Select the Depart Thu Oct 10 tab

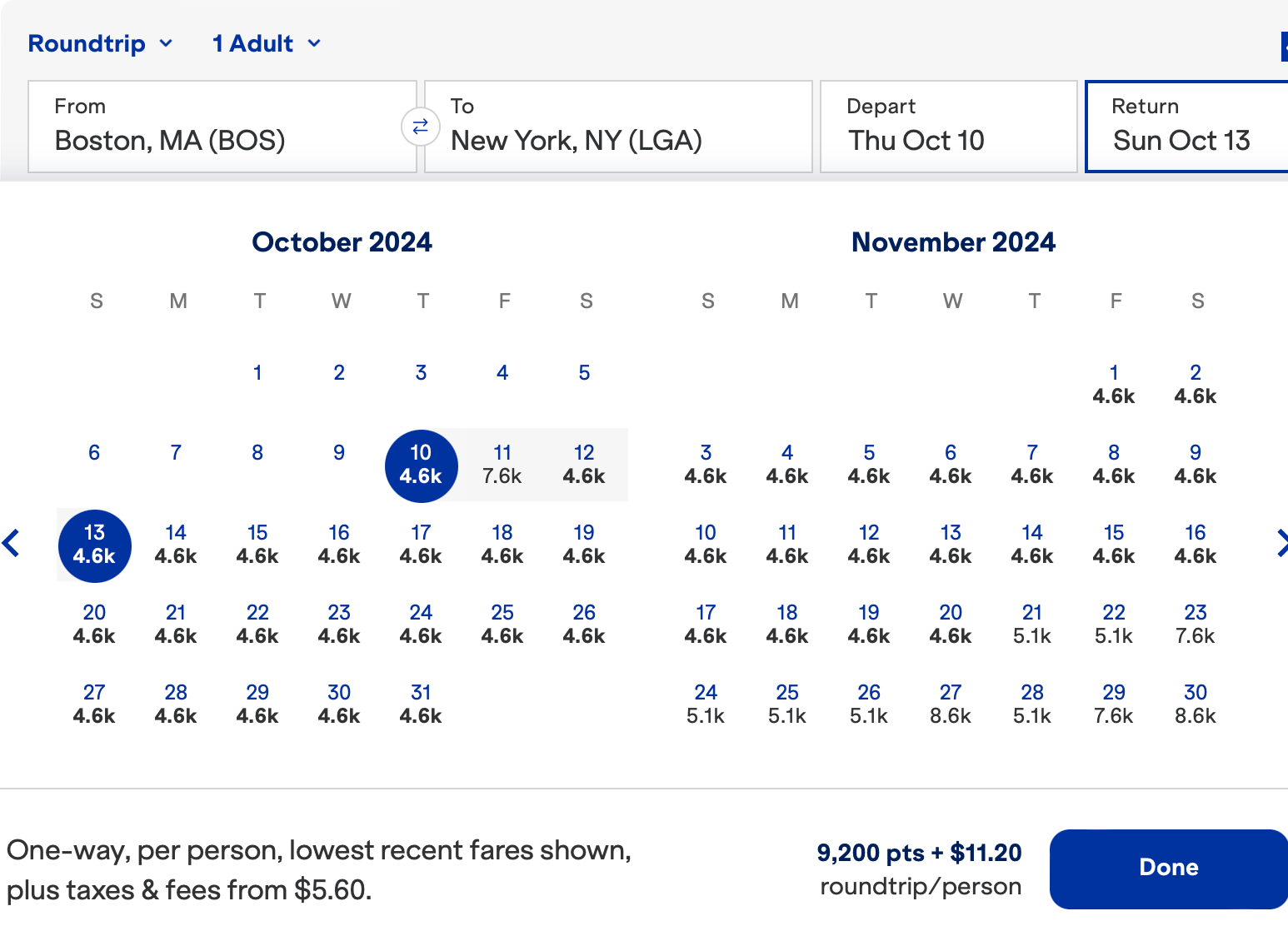(948, 127)
